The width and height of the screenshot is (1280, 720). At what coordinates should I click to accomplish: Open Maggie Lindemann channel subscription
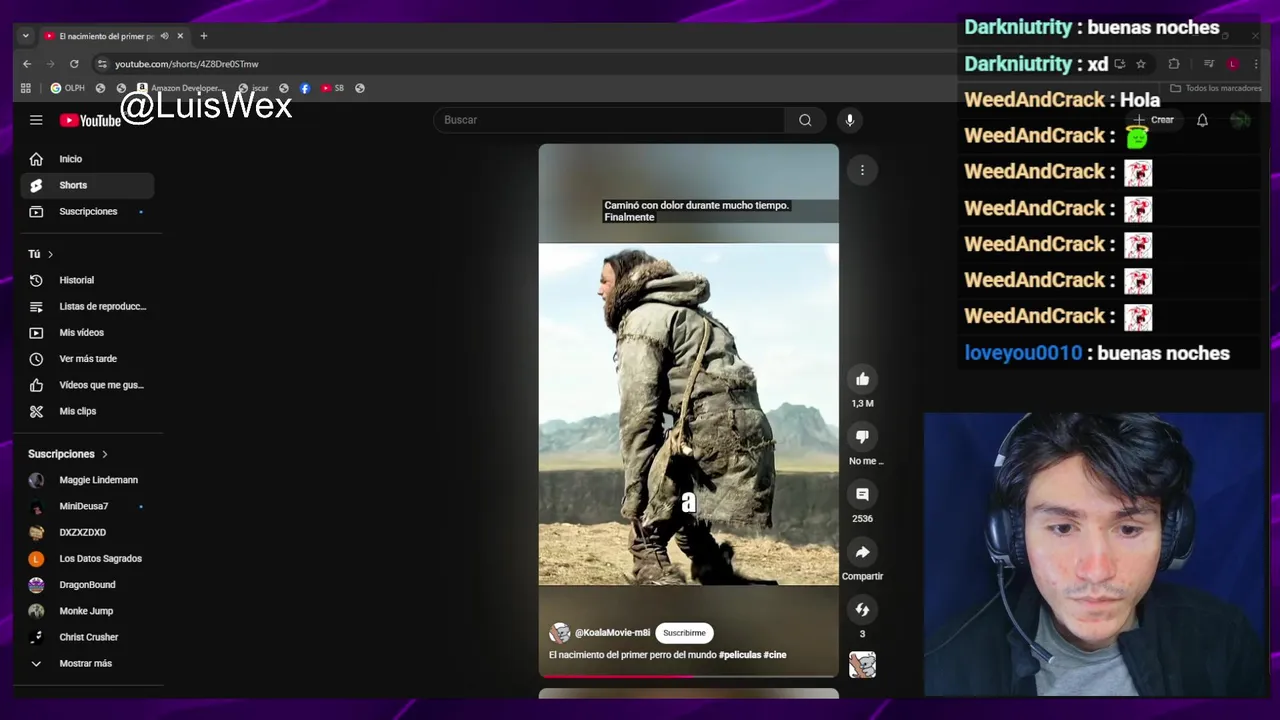pos(87,480)
